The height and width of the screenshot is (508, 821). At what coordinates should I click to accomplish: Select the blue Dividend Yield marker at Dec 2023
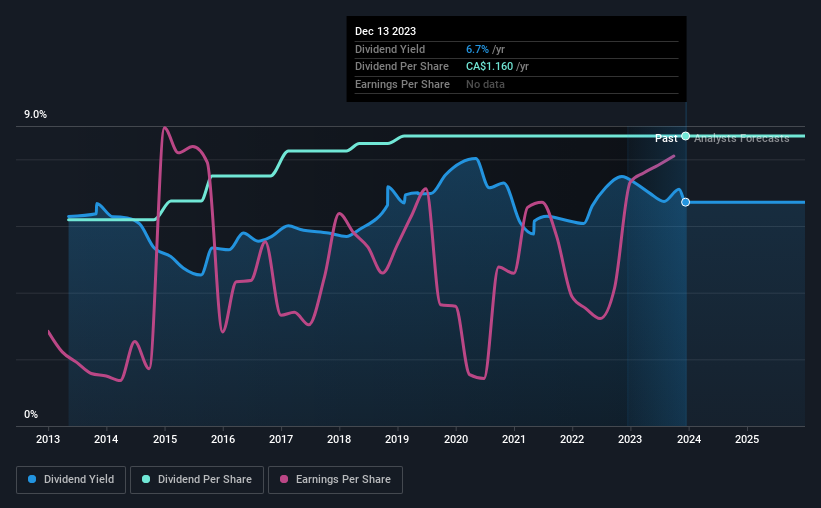coord(685,202)
